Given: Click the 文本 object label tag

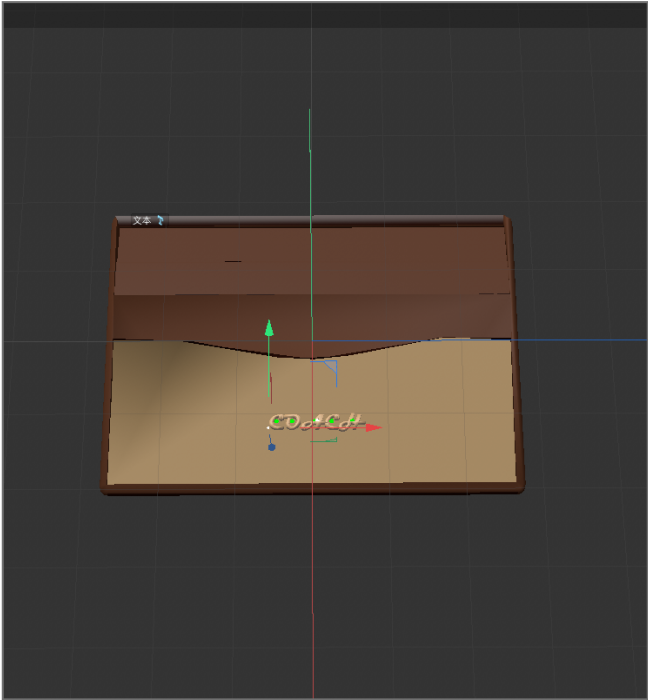Looking at the screenshot, I should [142, 221].
